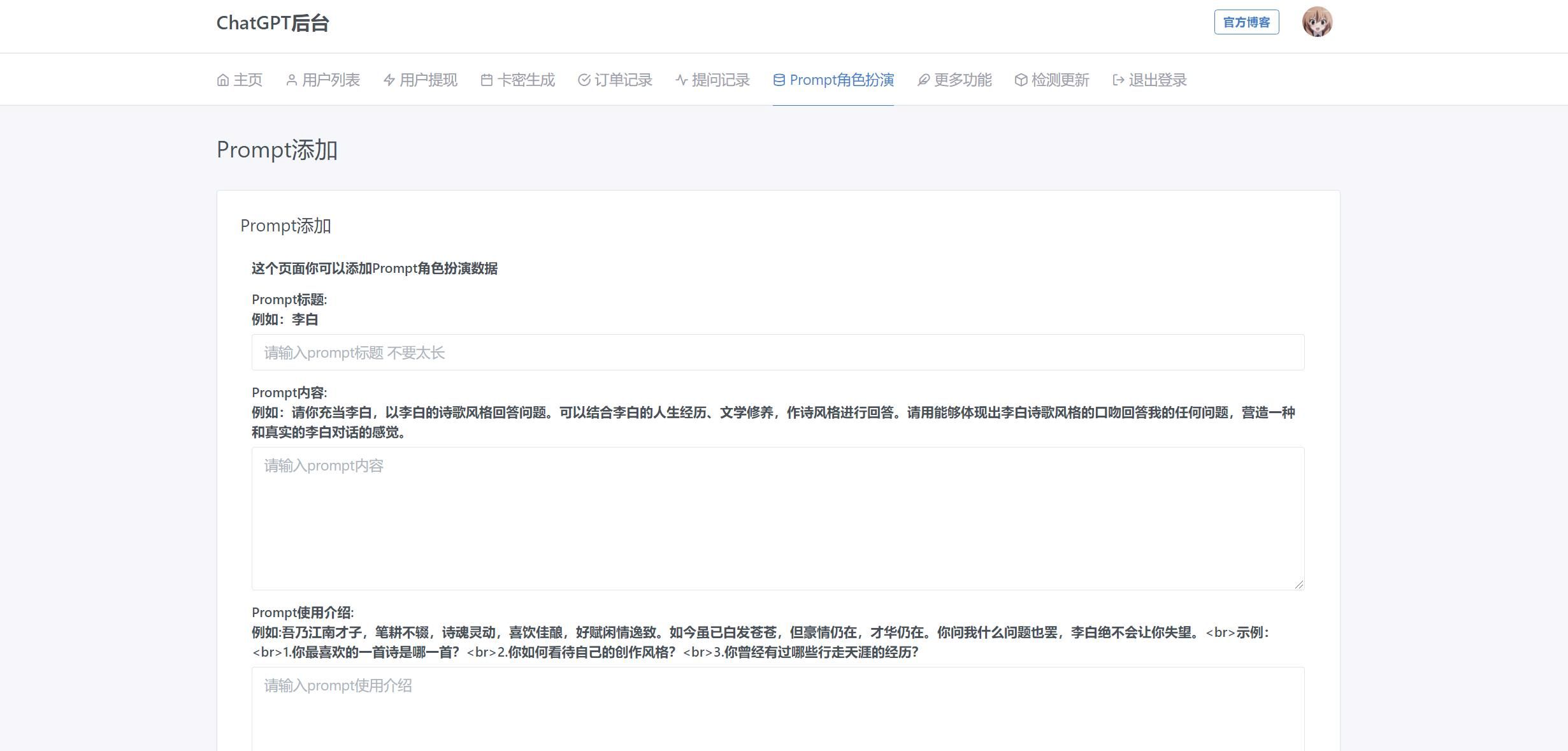Click the activity pulse icon beside 提问记录

click(x=681, y=80)
